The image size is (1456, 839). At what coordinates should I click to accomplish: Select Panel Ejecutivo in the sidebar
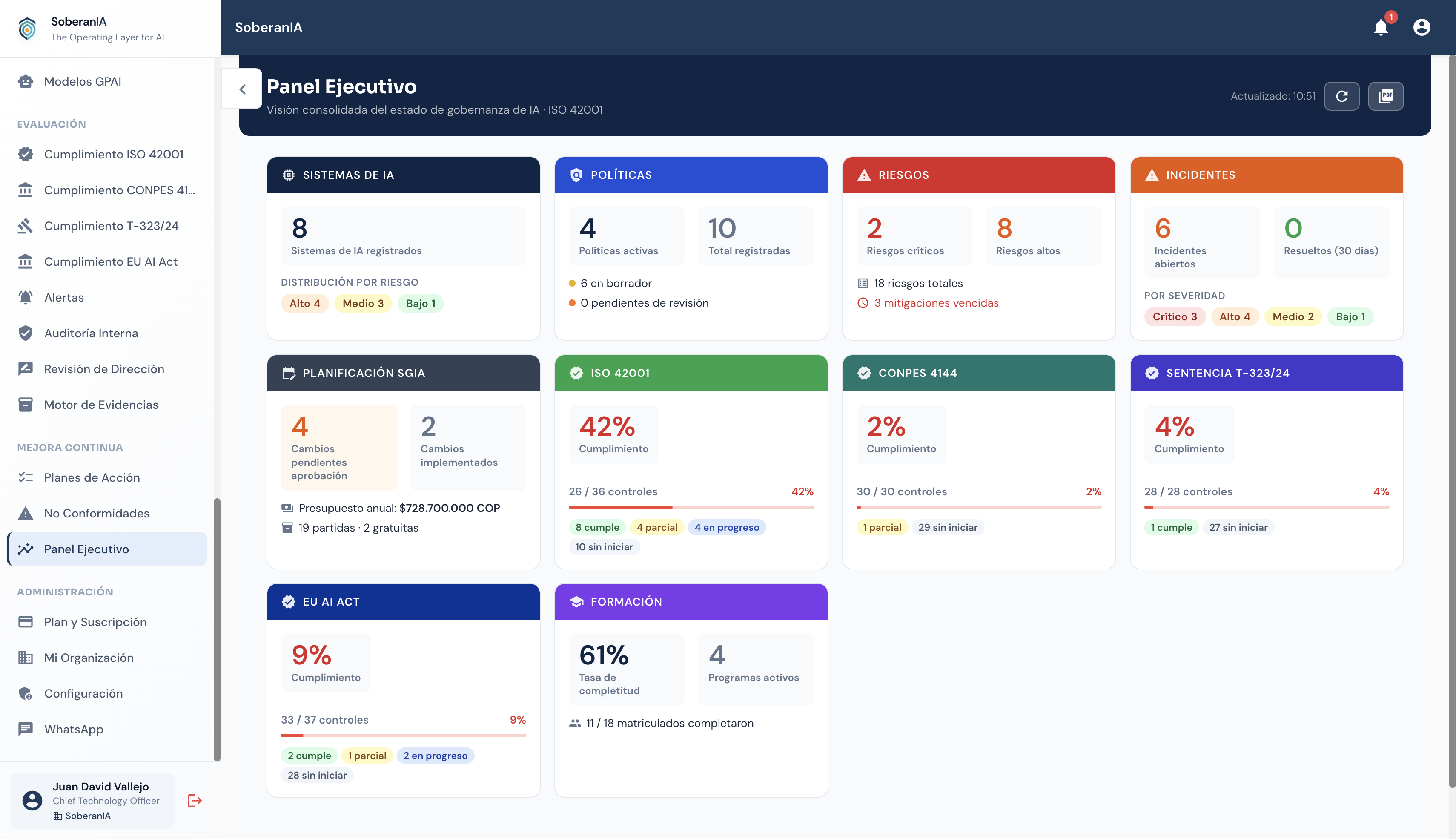click(107, 549)
